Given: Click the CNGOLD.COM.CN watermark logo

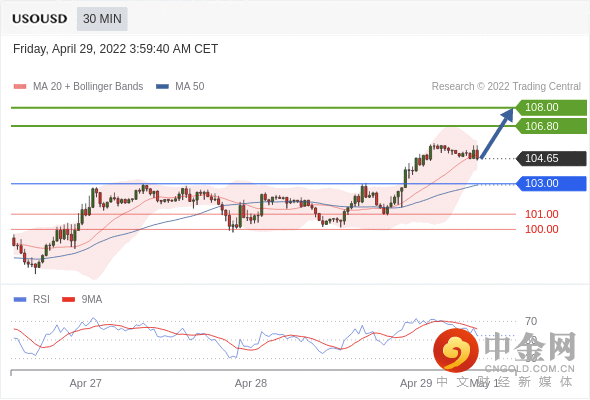Looking at the screenshot, I should [504, 351].
